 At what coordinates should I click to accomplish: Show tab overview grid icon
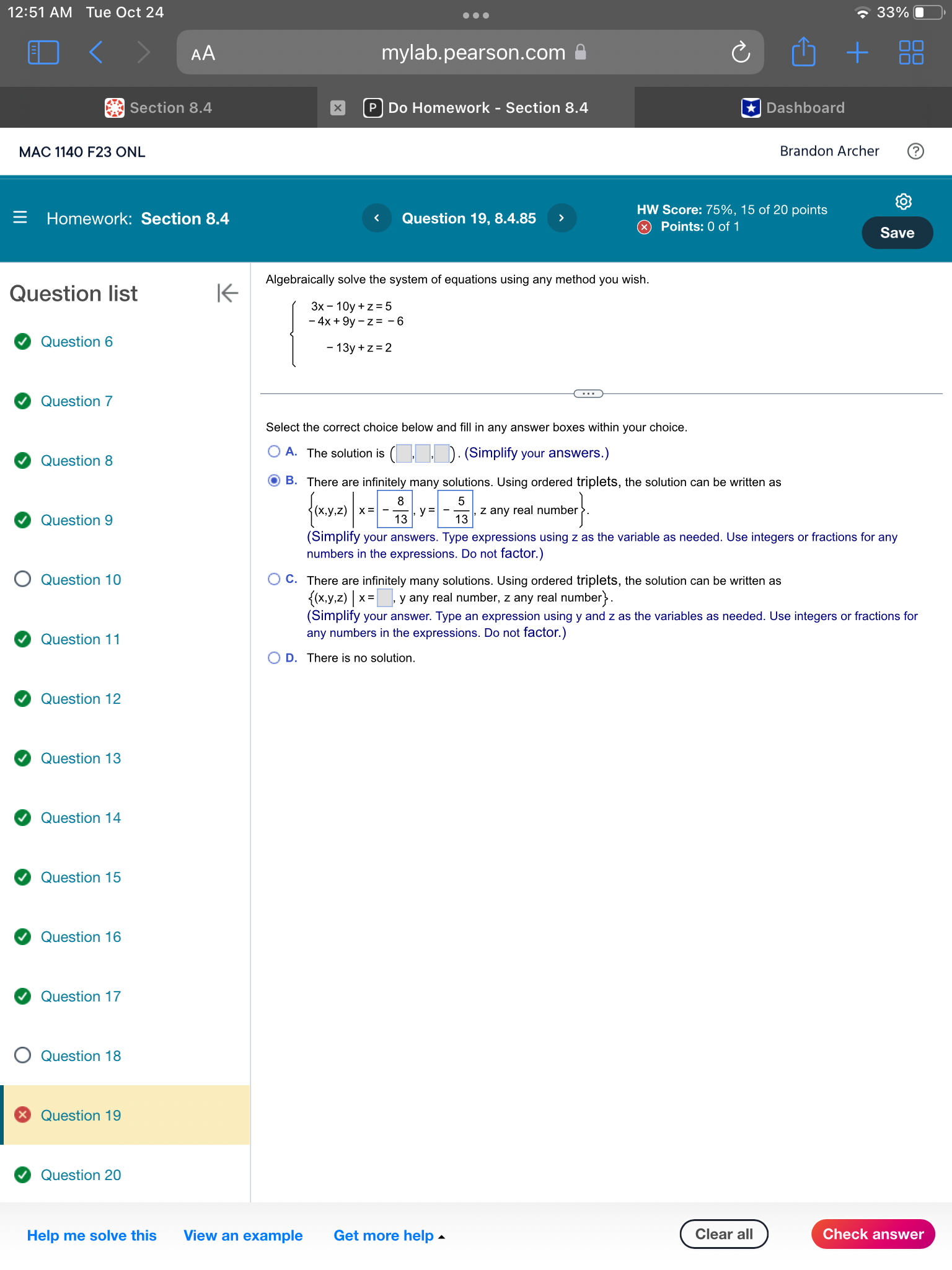(x=911, y=53)
